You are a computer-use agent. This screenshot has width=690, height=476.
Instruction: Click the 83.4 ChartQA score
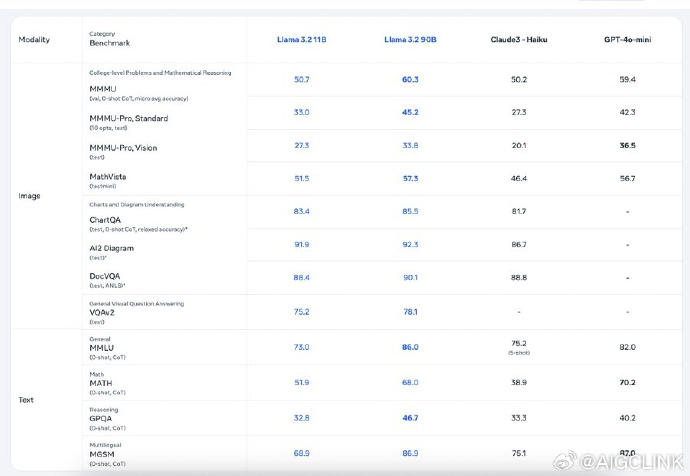[x=301, y=211]
